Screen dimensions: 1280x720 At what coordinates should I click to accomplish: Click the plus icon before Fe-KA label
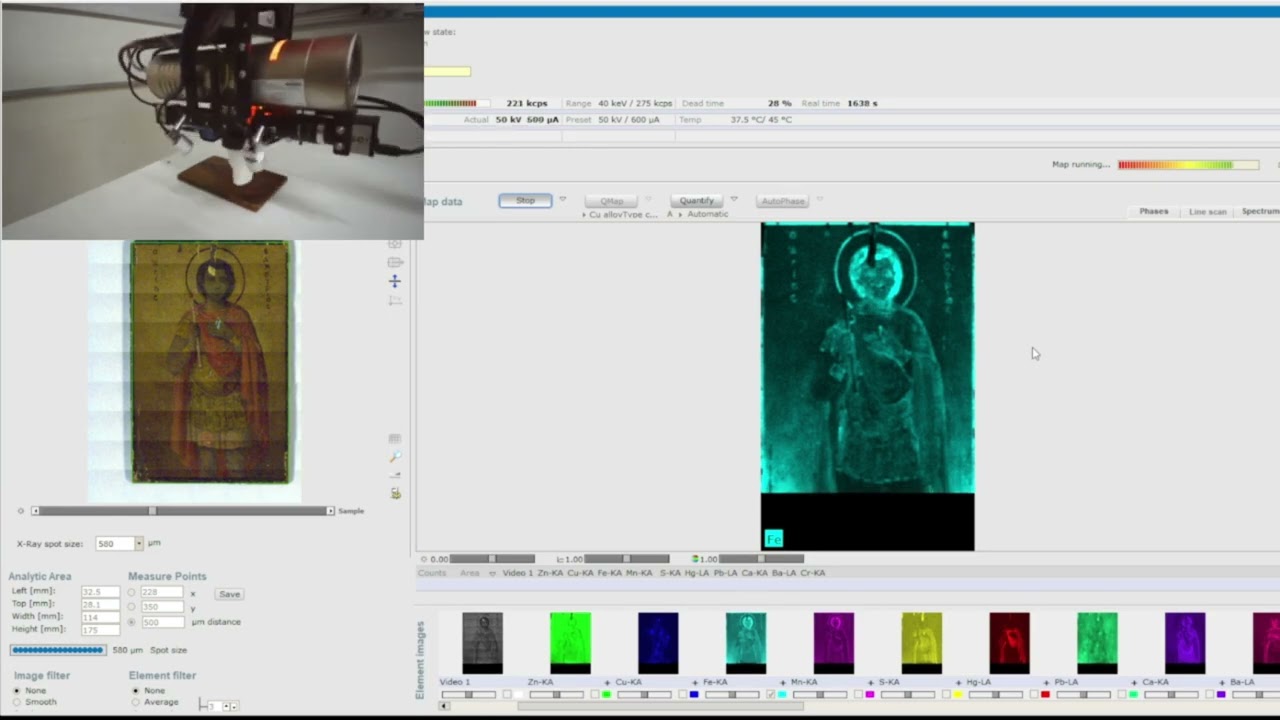click(695, 683)
